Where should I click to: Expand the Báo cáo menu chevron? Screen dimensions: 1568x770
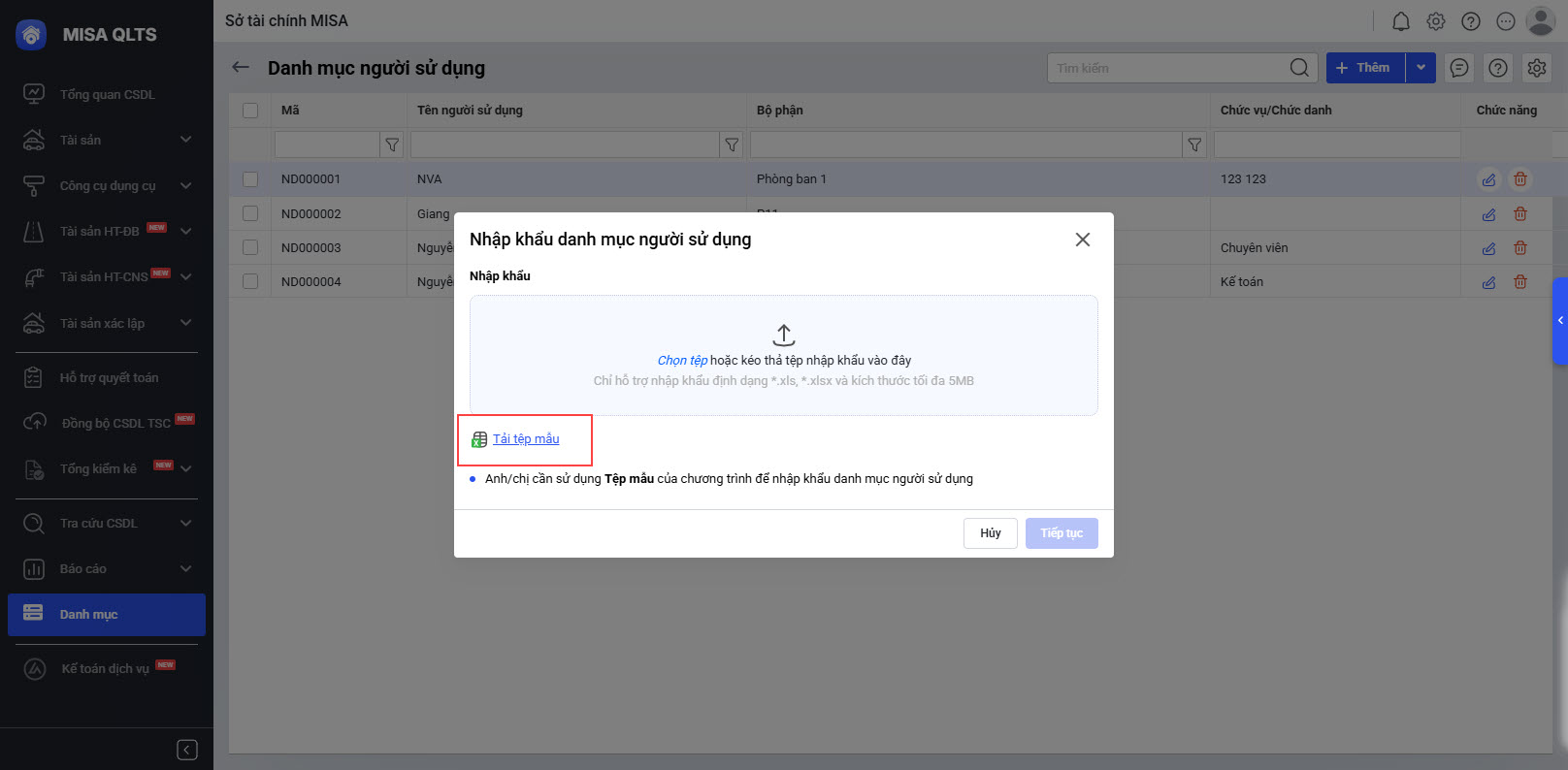(x=185, y=568)
